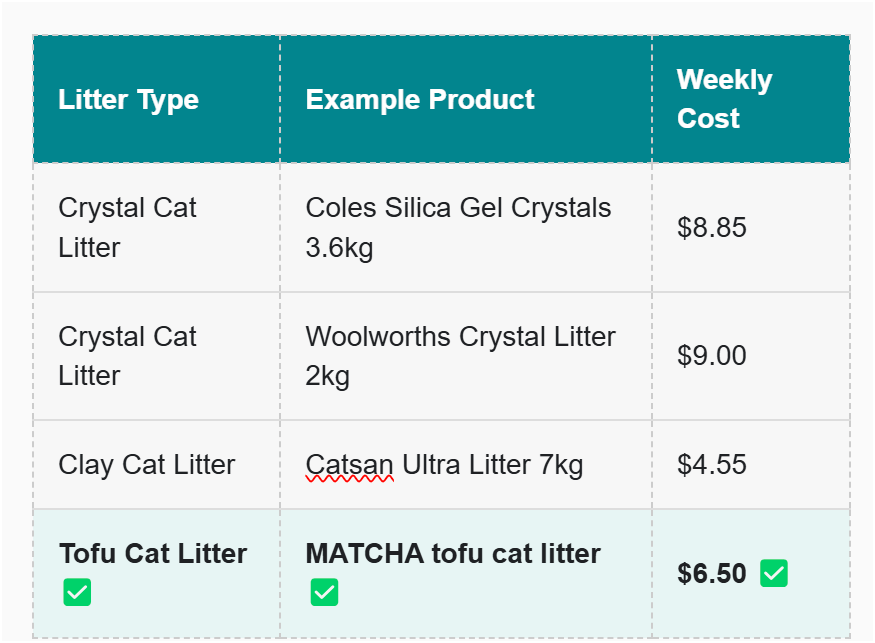Click the Clay Cat Litter cell
875x643 pixels.
coord(147,465)
